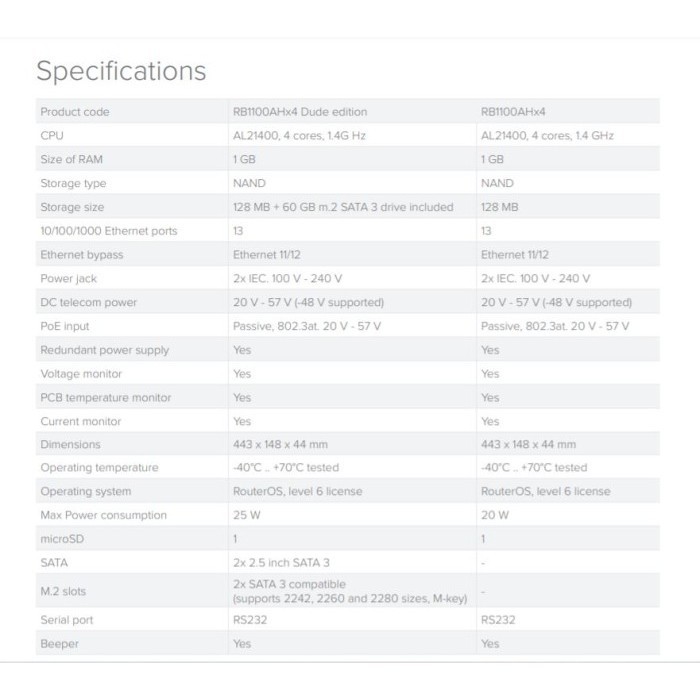Select the CPU row label
This screenshot has width=700, height=700.
(52, 135)
